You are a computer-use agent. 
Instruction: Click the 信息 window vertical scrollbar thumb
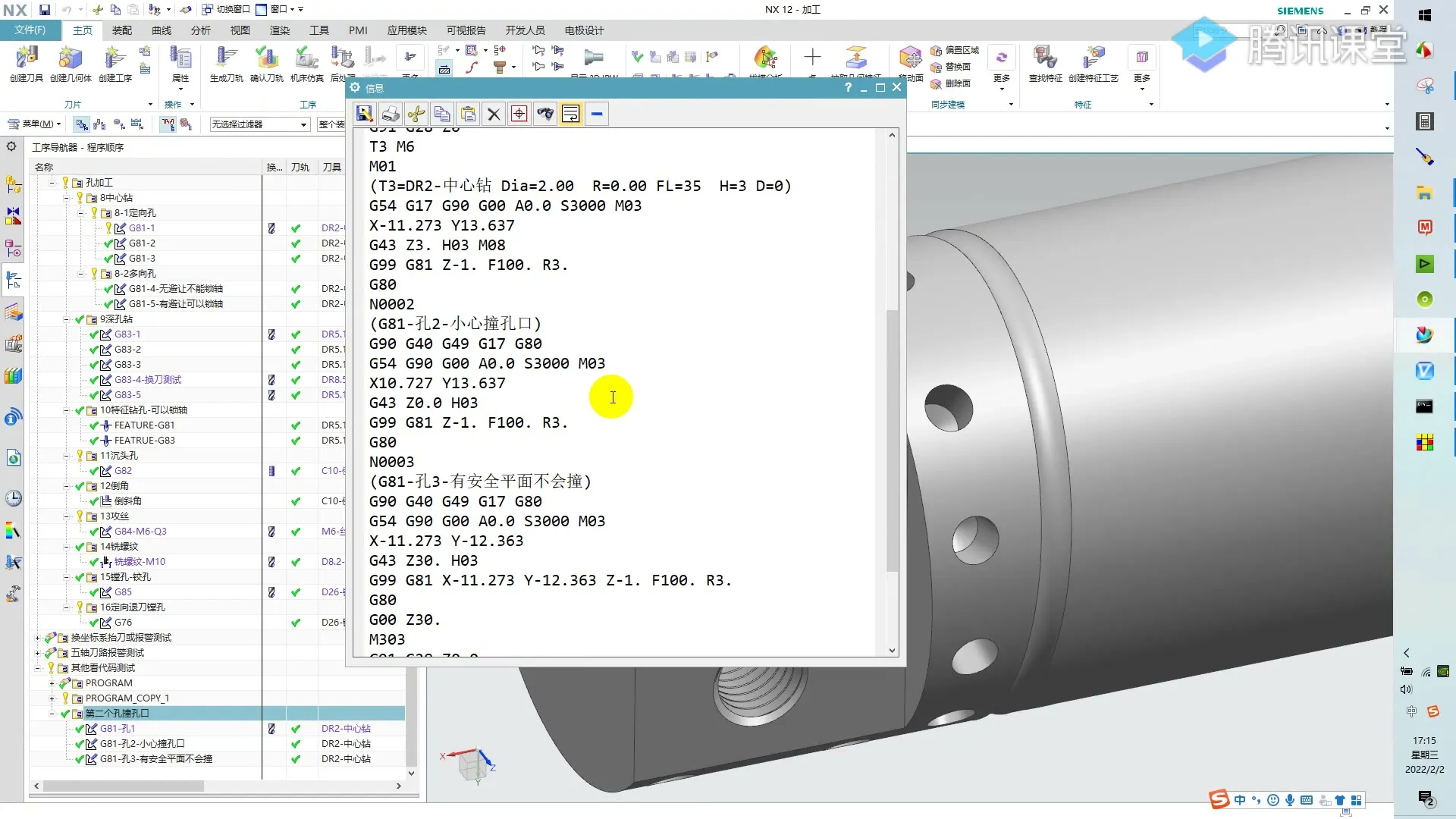pyautogui.click(x=892, y=440)
